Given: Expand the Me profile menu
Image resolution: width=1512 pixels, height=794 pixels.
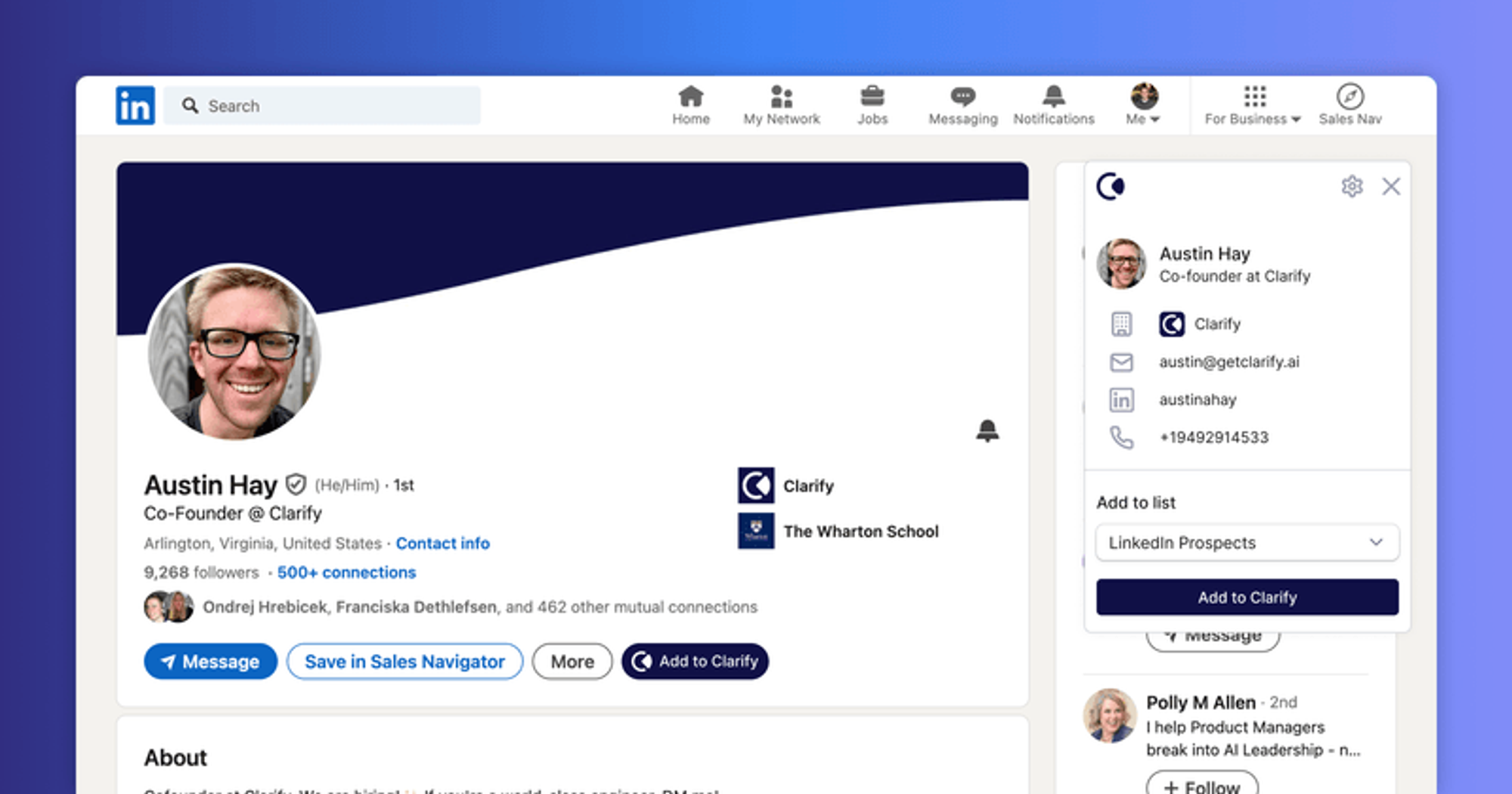Looking at the screenshot, I should click(1143, 105).
